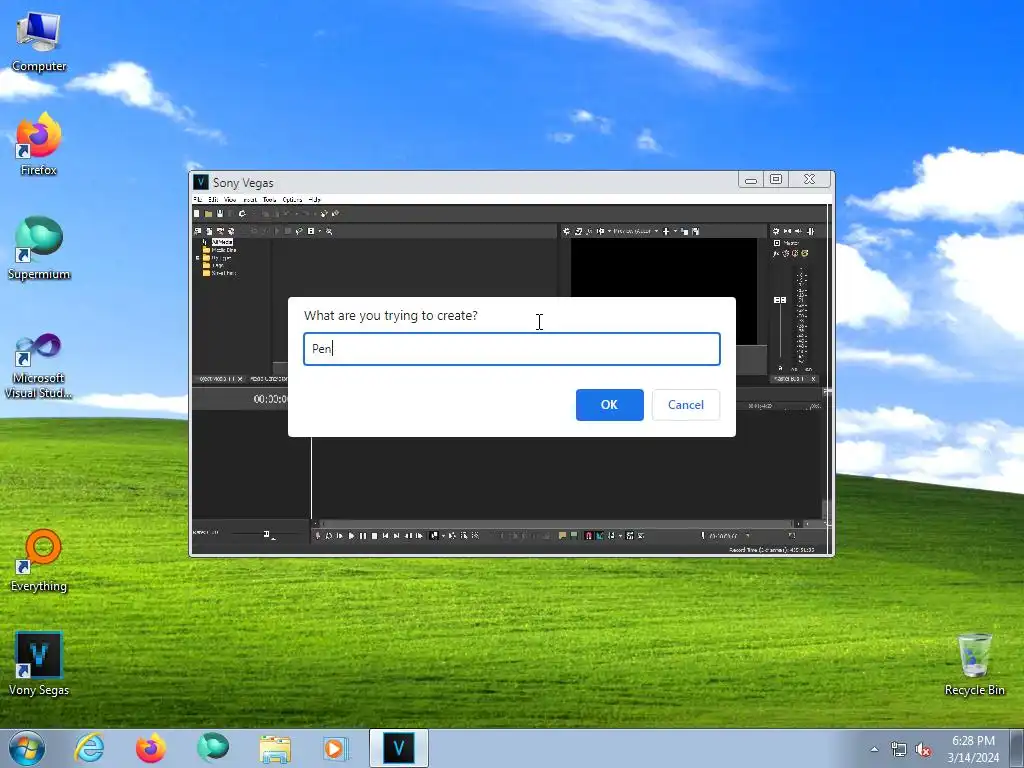Screen dimensions: 1024x768
Task: Close the Project Media tab
Action: (x=240, y=379)
